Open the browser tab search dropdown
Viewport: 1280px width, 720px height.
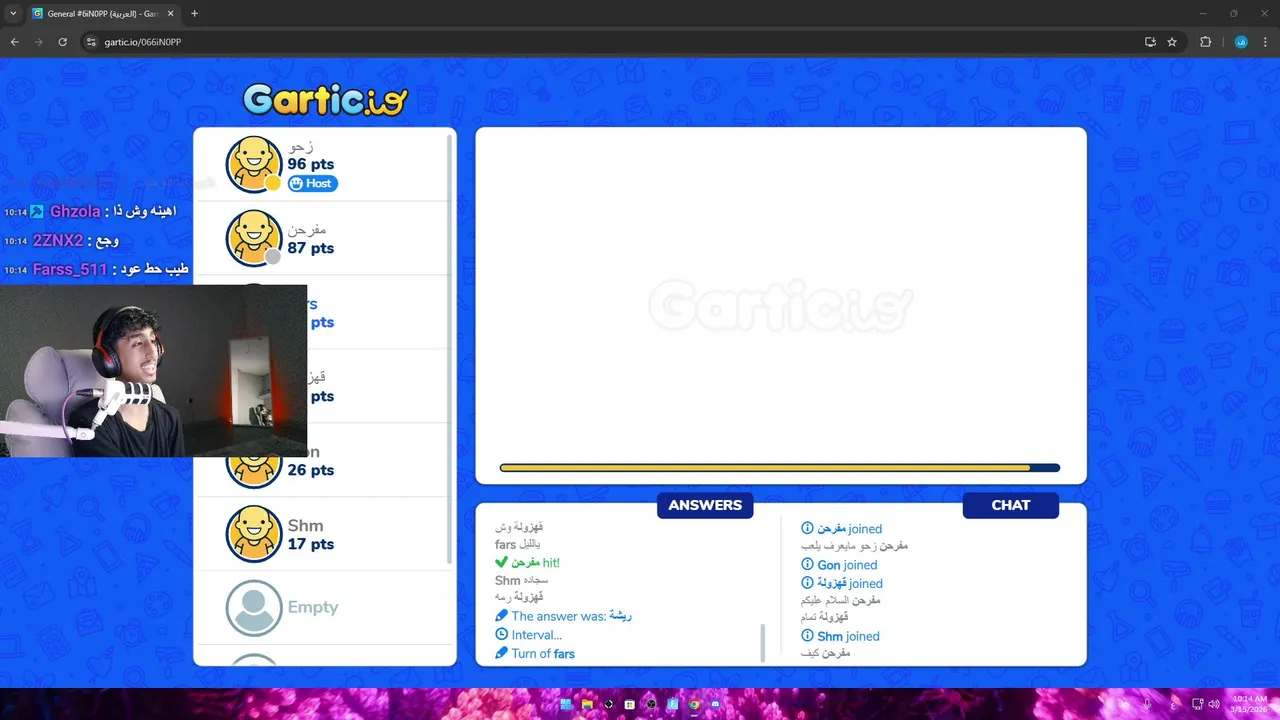tap(13, 13)
